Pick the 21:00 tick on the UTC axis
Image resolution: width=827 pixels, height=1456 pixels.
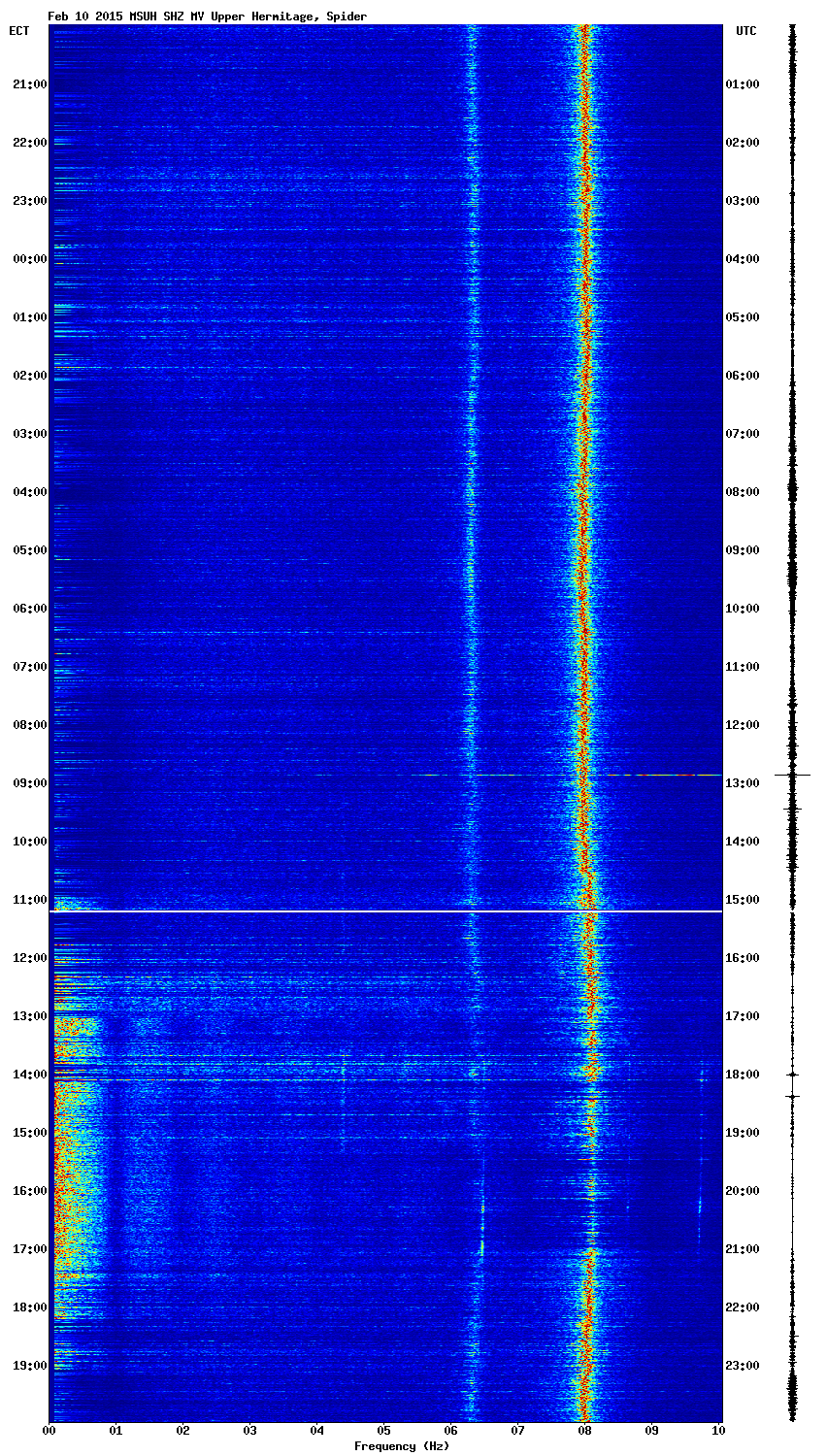click(x=743, y=1249)
